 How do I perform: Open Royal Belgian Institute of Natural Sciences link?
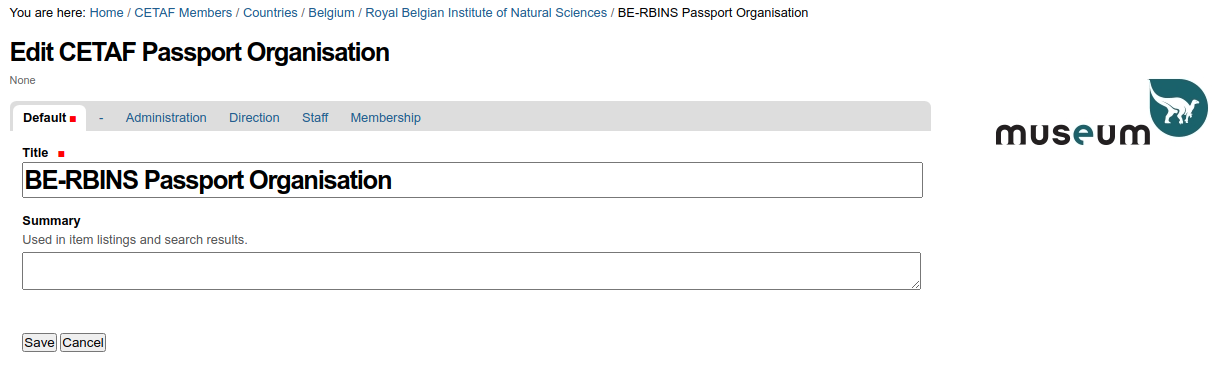486,13
